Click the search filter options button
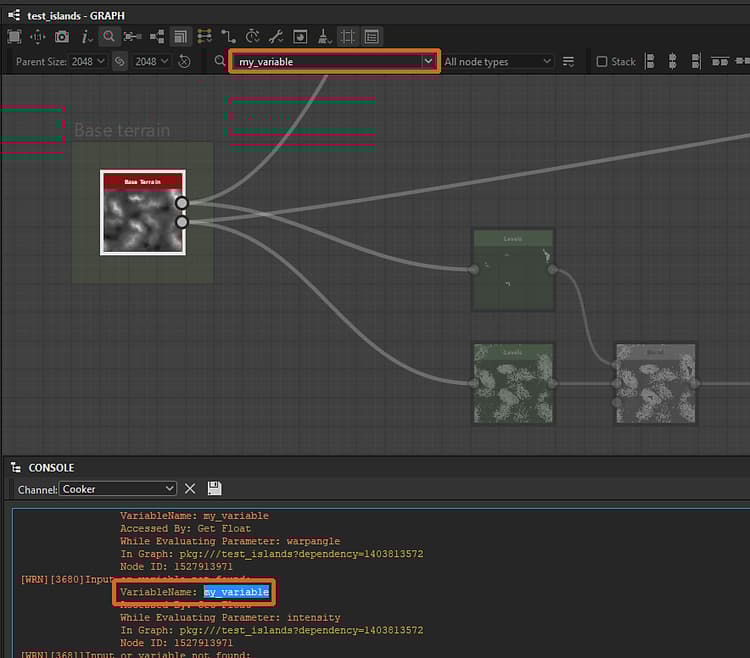This screenshot has height=658, width=750. 569,62
